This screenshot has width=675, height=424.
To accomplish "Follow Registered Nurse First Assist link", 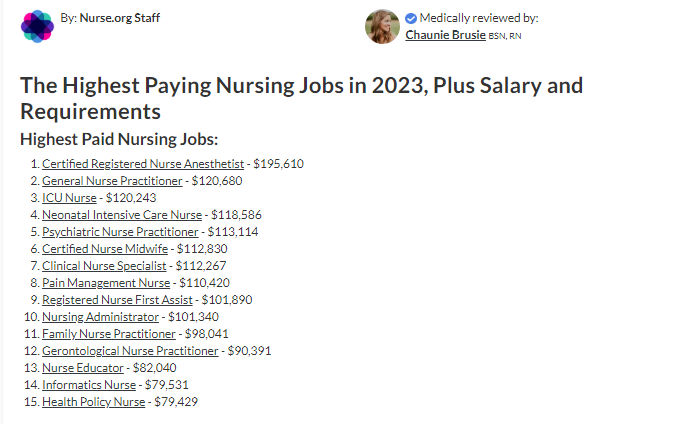I will click(x=117, y=300).
